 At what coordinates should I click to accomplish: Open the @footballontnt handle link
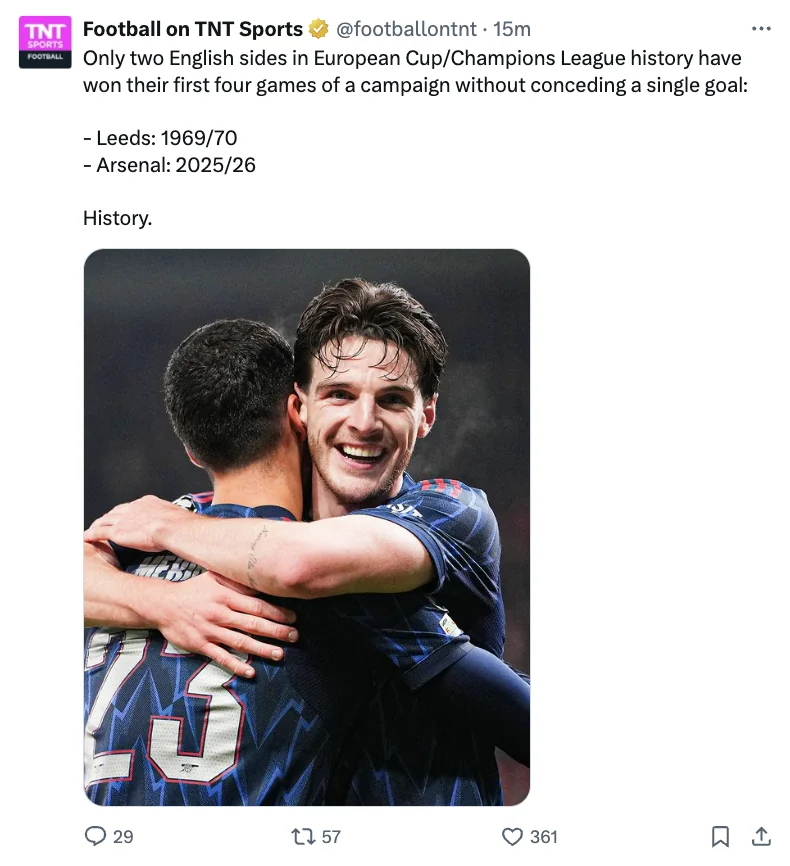point(406,29)
